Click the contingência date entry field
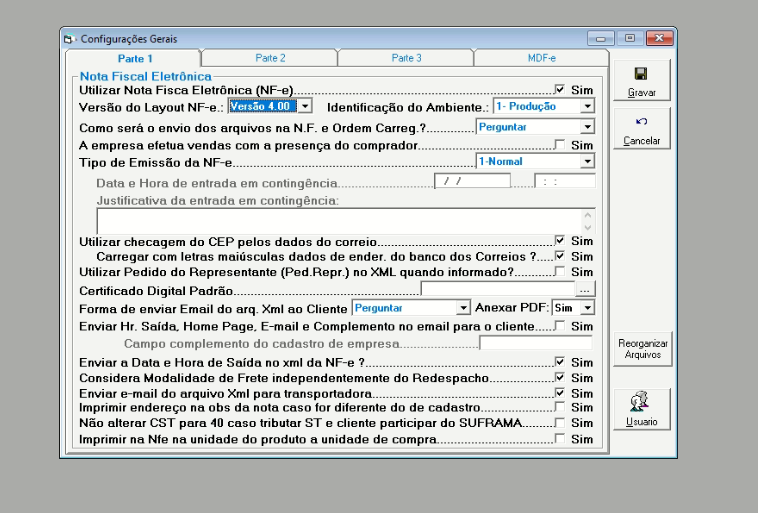Image resolution: width=758 pixels, height=513 pixels. (x=472, y=181)
